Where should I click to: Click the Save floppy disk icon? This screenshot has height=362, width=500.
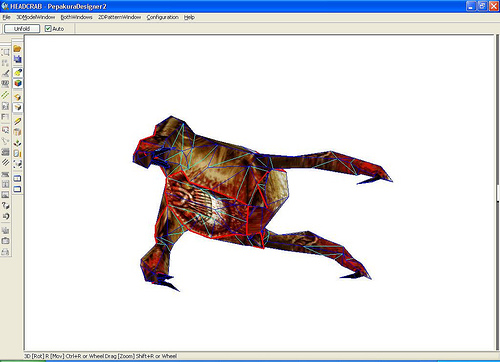click(17, 59)
